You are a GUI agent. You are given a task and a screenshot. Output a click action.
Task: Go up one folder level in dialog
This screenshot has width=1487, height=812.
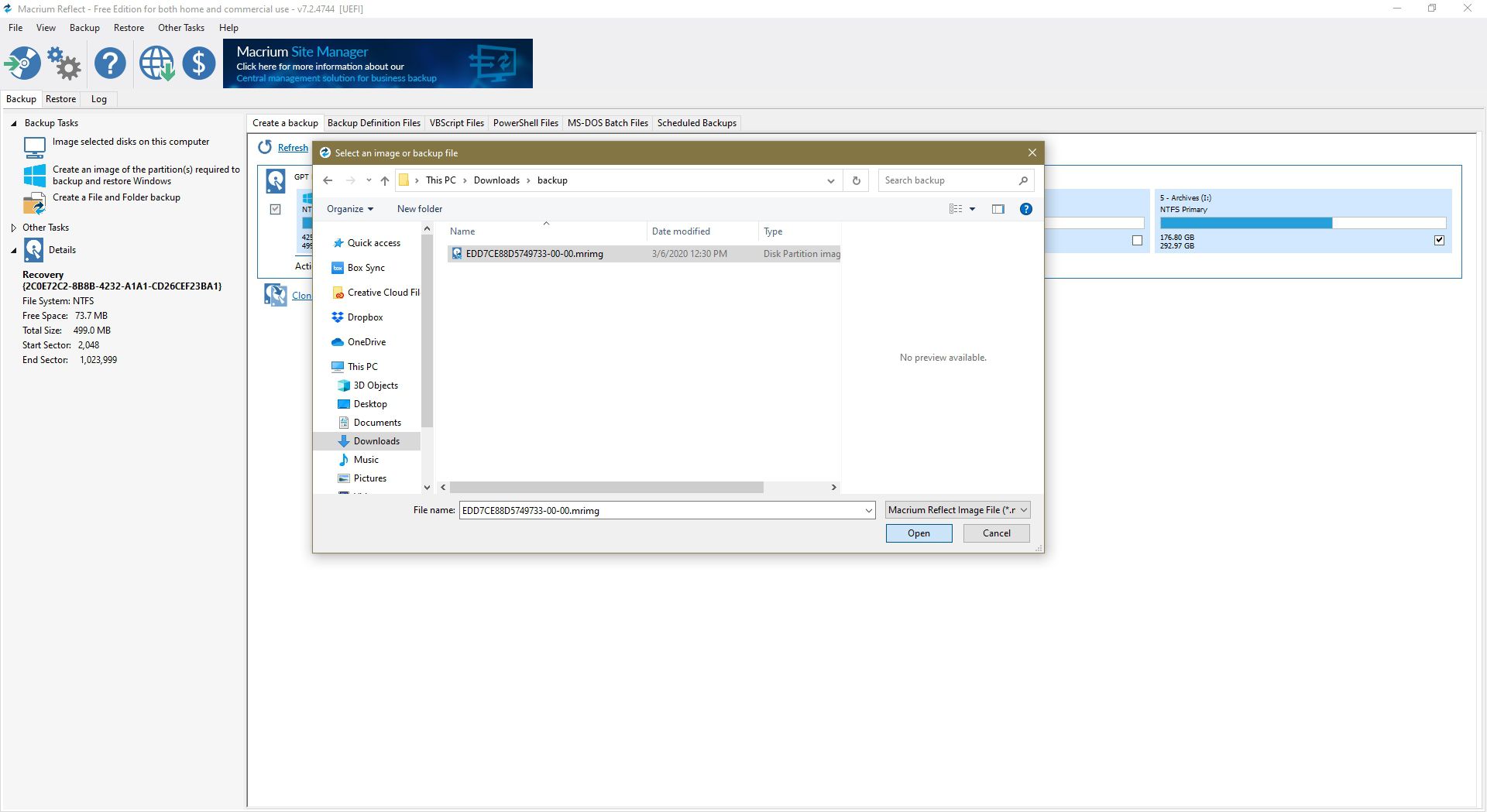[x=385, y=180]
